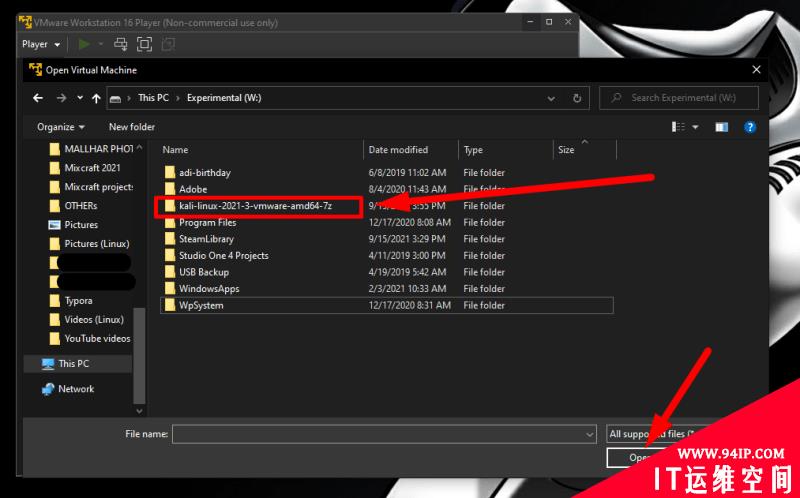The image size is (800, 498).
Task: Click the Unity mode icon in VMware toolbar
Action: coord(168,44)
